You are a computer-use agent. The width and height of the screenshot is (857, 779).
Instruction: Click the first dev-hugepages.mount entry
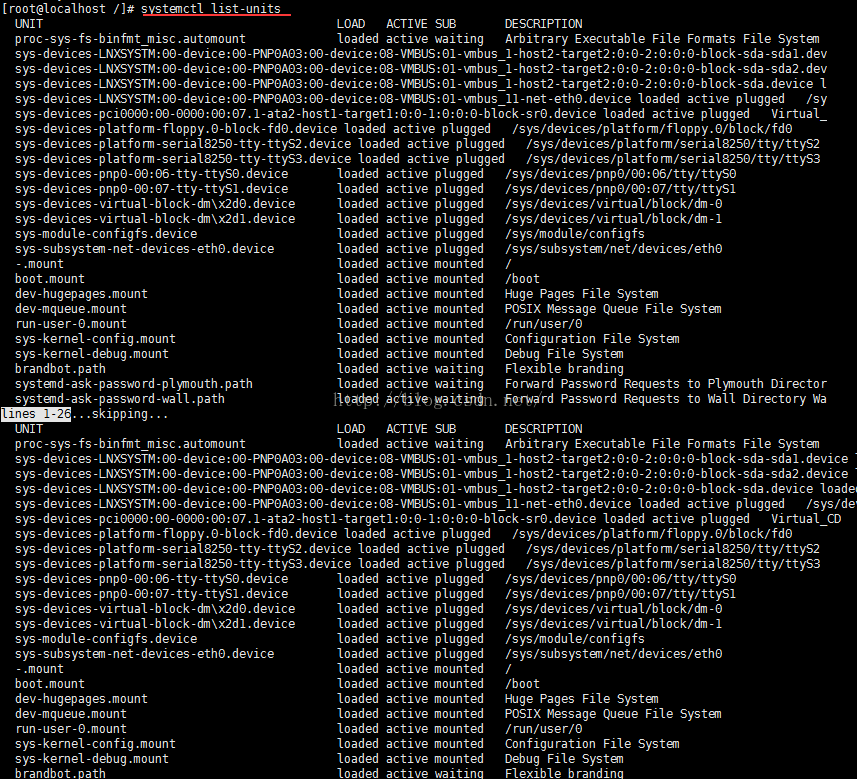(81, 294)
